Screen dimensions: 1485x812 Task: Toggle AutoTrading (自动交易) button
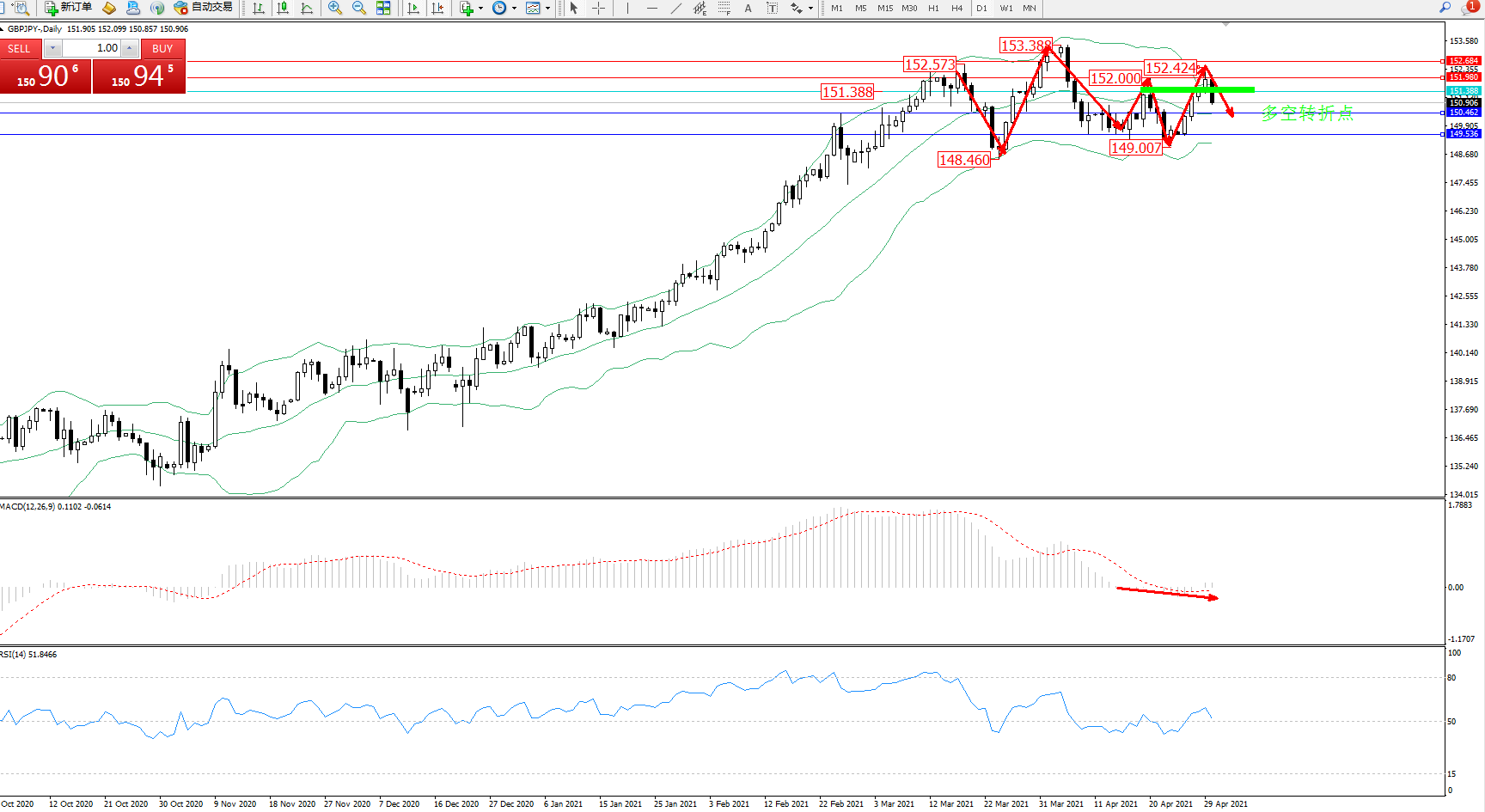click(203, 8)
